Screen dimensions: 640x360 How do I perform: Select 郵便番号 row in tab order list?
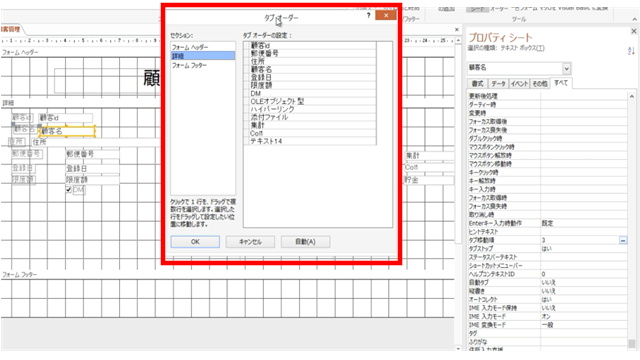tap(310, 53)
